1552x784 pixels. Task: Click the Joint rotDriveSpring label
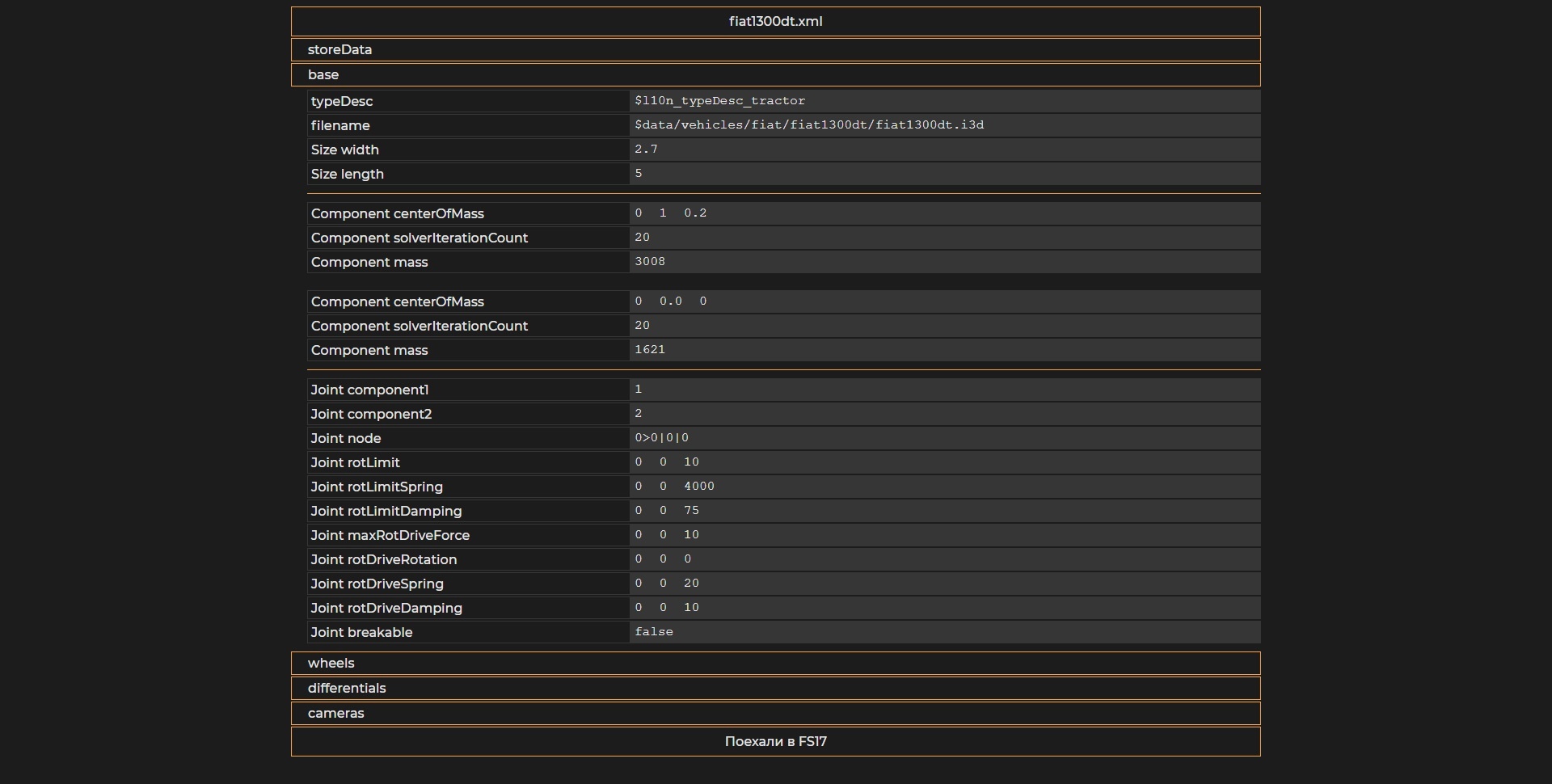(x=377, y=584)
